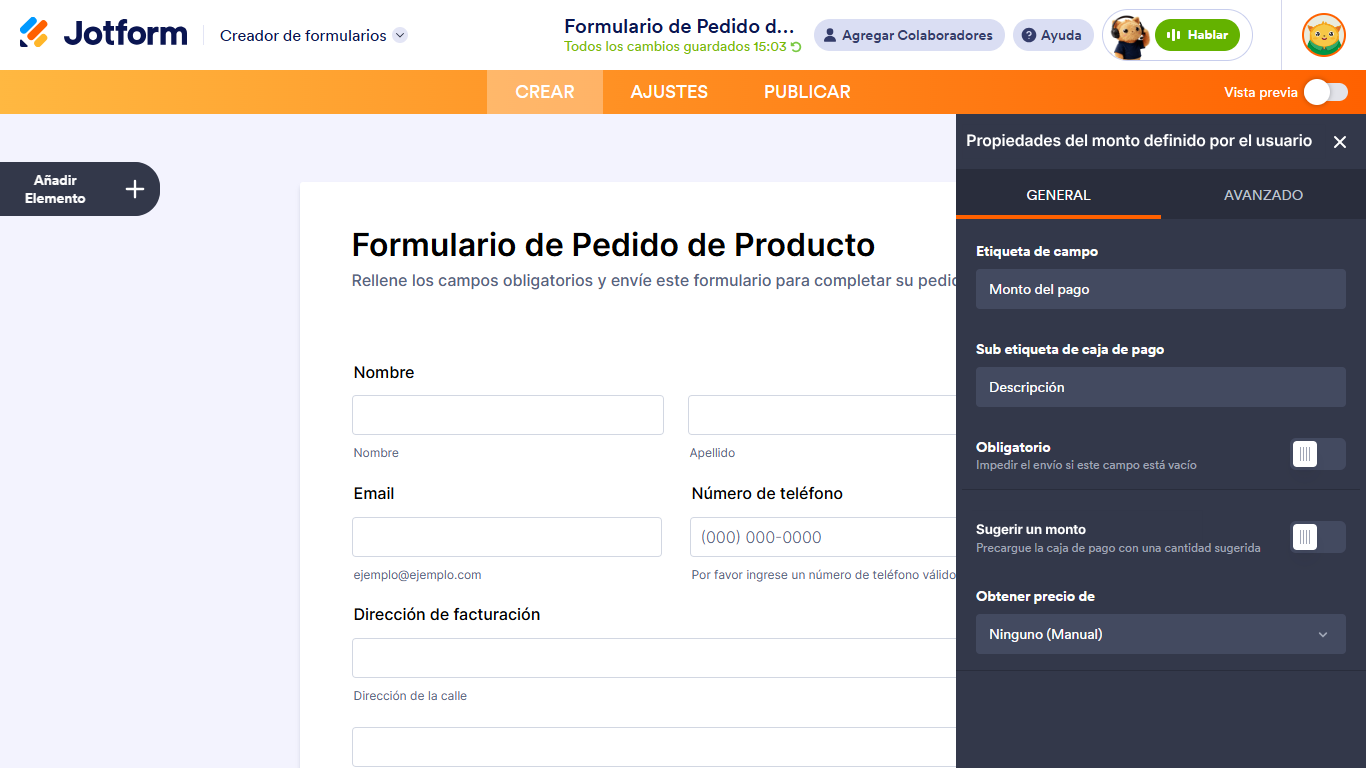The image size is (1366, 768).
Task: Select the AVANZADO tab in properties
Action: 1263,195
